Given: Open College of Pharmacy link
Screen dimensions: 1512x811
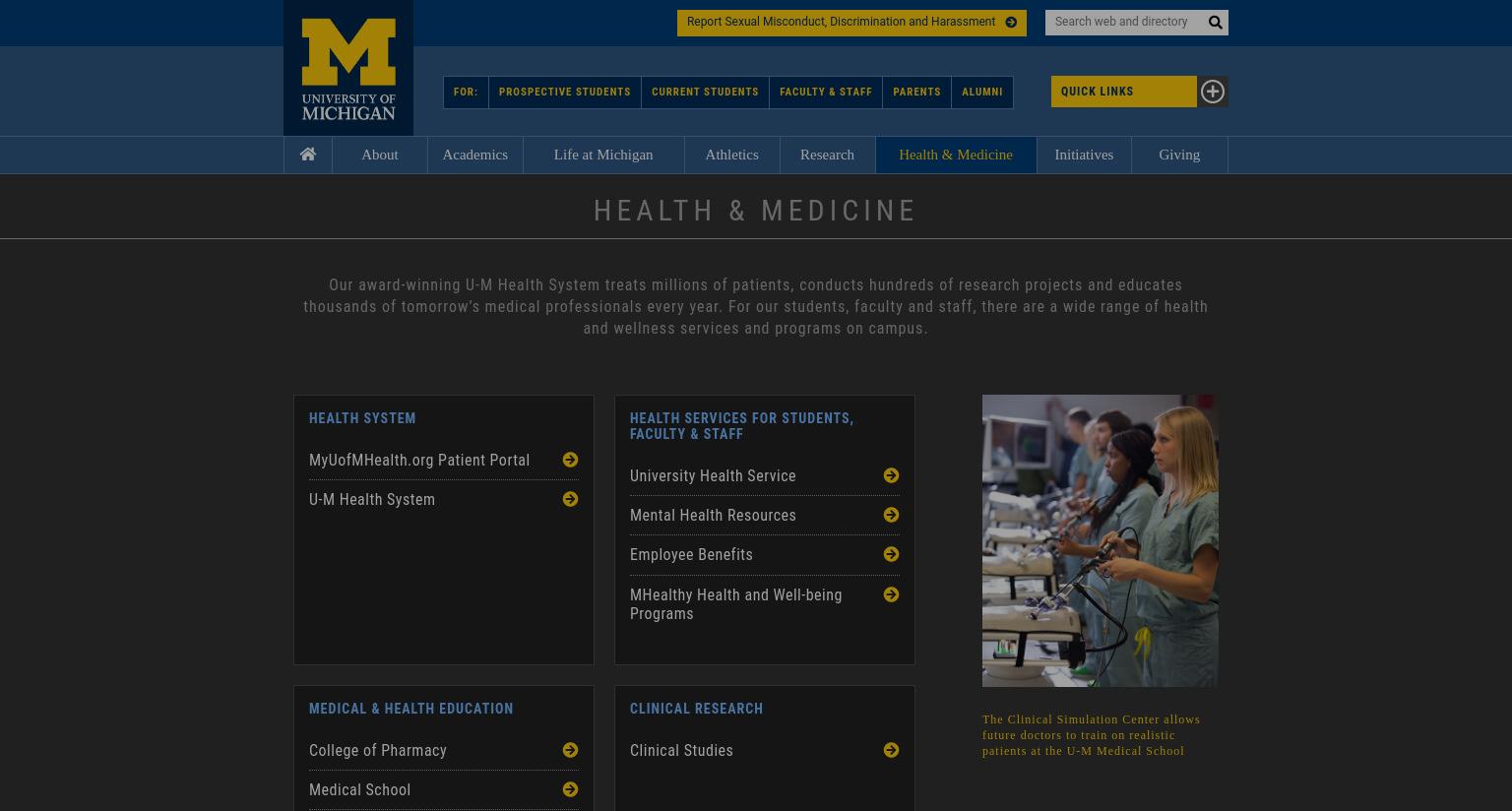Looking at the screenshot, I should click(378, 750).
